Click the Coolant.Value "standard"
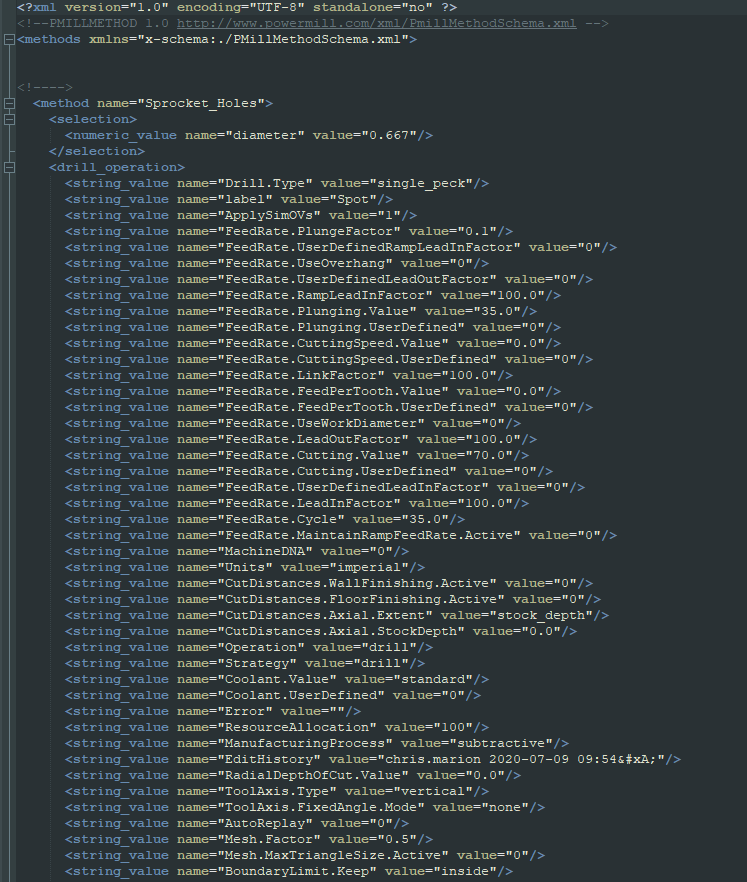This screenshot has width=747, height=882. pyautogui.click(x=433, y=680)
